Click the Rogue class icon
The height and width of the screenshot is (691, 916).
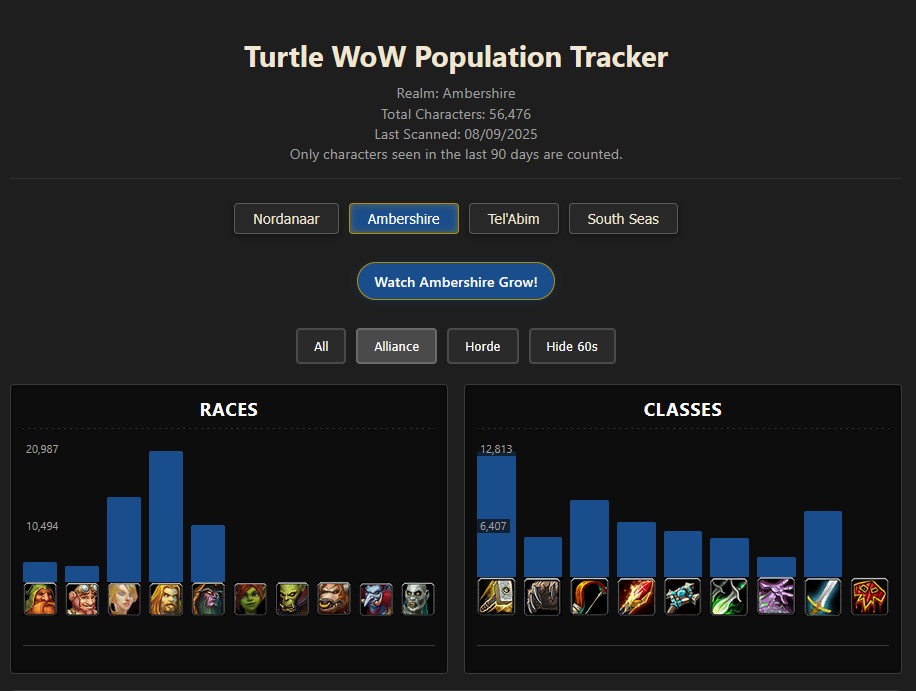point(730,596)
